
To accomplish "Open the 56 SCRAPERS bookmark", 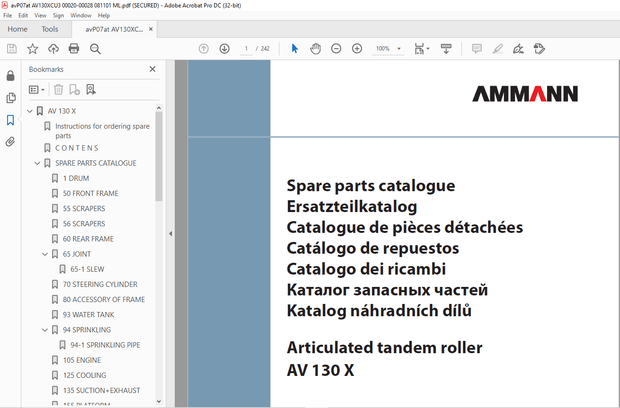I will (x=84, y=224).
